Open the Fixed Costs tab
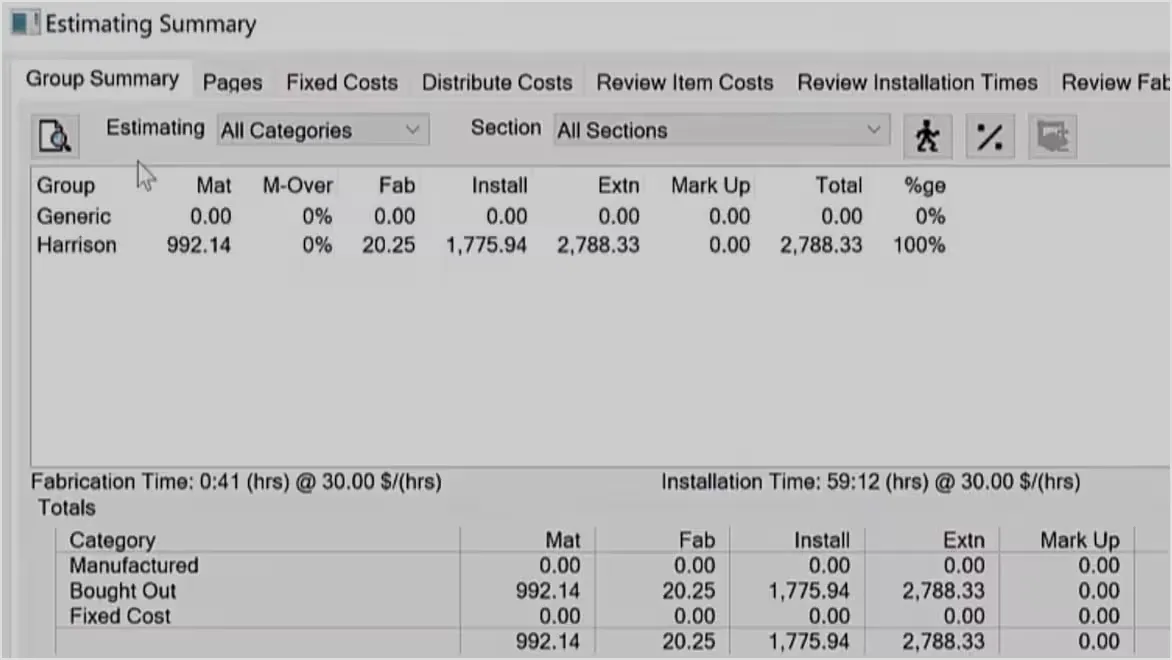The height and width of the screenshot is (660, 1172). pyautogui.click(x=342, y=83)
